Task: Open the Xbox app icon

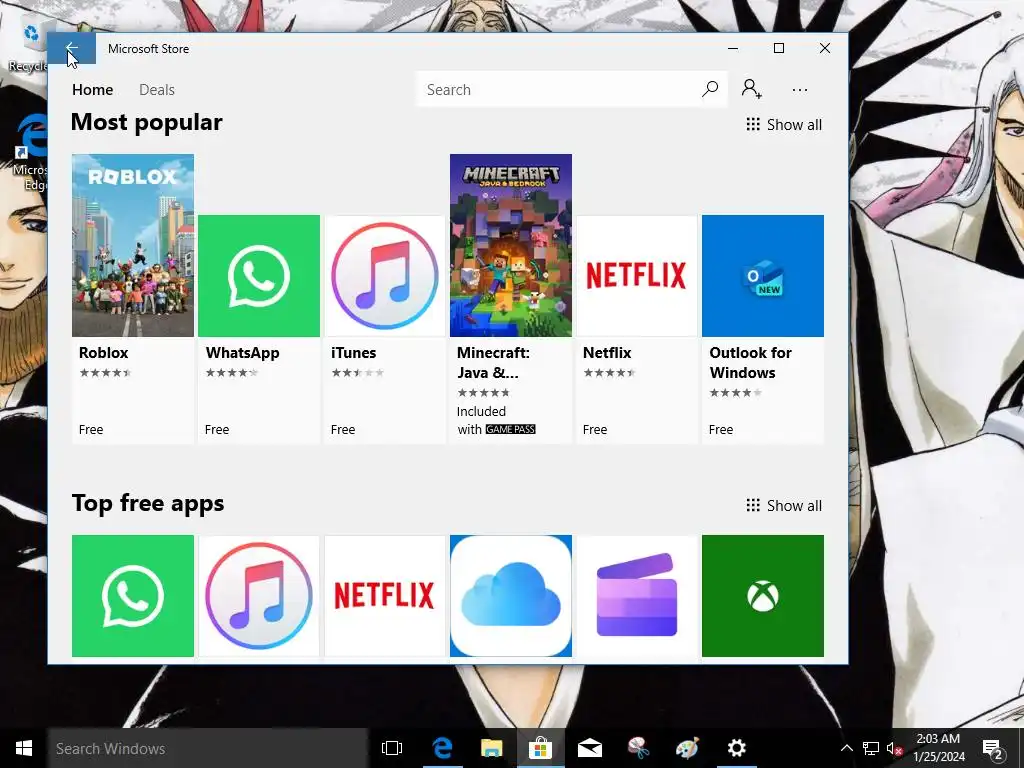Action: 763,596
